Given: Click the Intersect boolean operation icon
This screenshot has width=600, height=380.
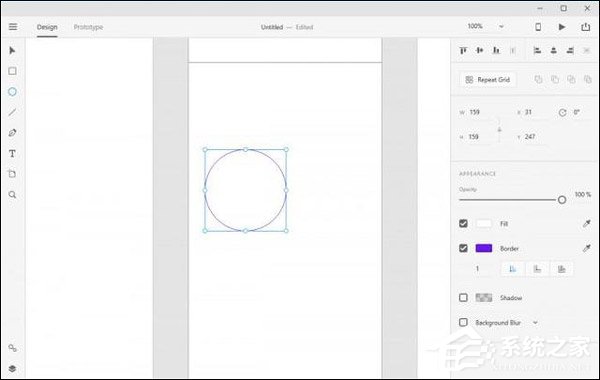Looking at the screenshot, I should [x=571, y=80].
